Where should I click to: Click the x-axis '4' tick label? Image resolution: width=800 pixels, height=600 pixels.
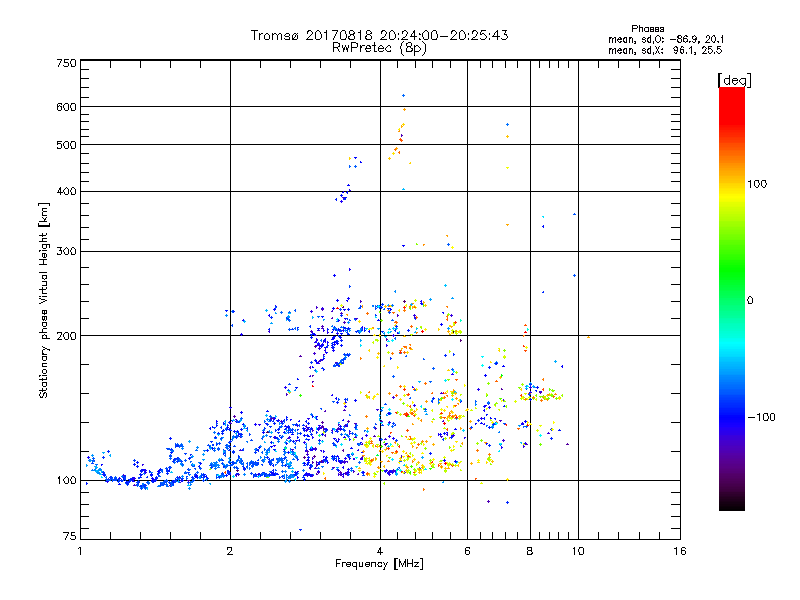click(x=380, y=551)
